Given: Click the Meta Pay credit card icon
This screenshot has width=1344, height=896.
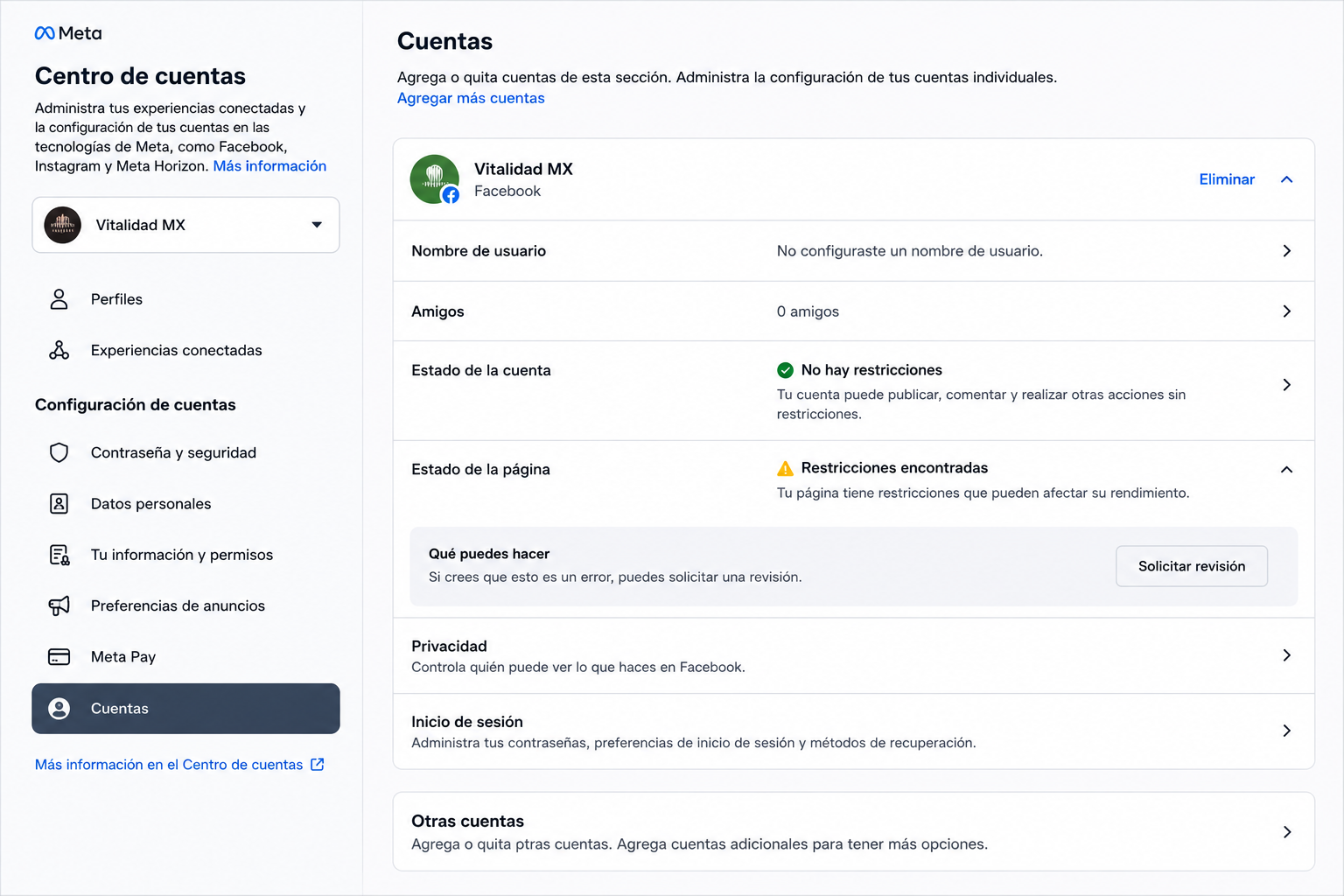Looking at the screenshot, I should [x=59, y=656].
